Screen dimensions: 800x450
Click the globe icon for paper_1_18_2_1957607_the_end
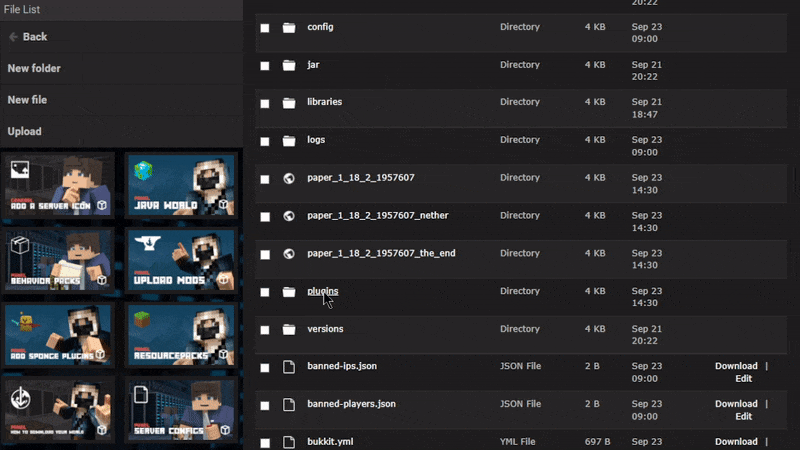point(289,254)
